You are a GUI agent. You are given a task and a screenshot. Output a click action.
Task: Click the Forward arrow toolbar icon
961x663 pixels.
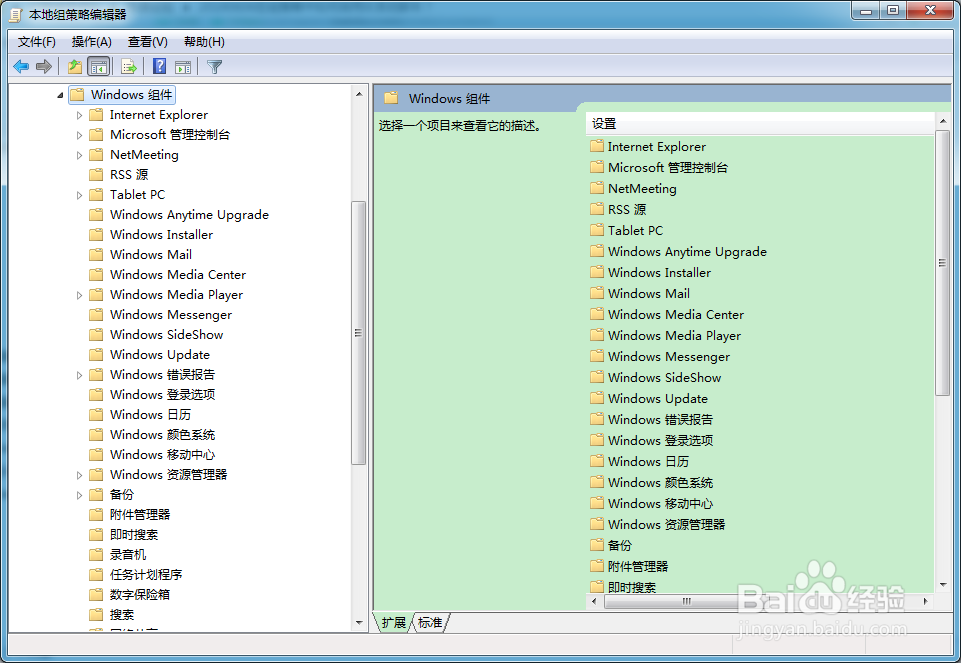[x=44, y=66]
